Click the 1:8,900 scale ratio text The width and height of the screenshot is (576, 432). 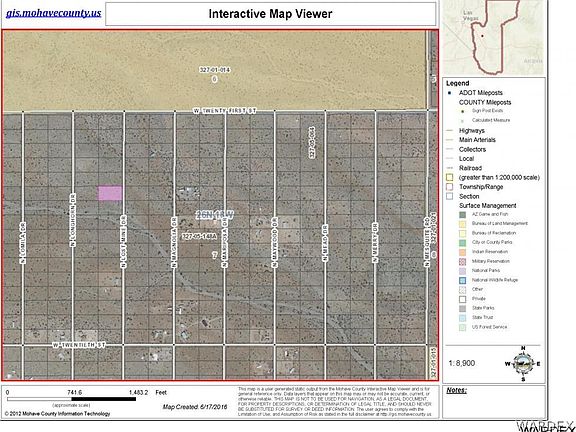tap(461, 363)
